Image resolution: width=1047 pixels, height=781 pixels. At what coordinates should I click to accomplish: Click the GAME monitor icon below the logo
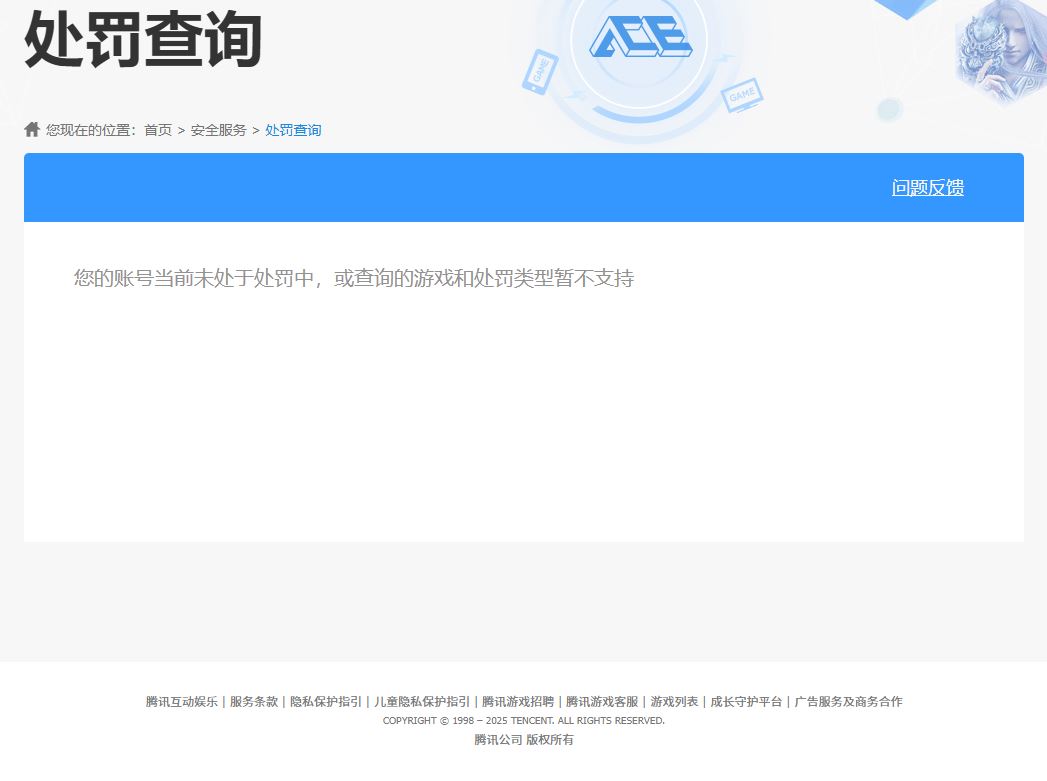(x=743, y=97)
